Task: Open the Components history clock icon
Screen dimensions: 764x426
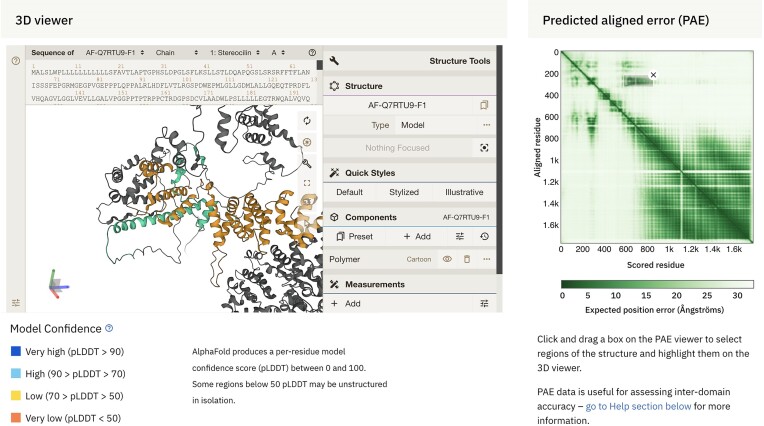Action: pyautogui.click(x=484, y=236)
